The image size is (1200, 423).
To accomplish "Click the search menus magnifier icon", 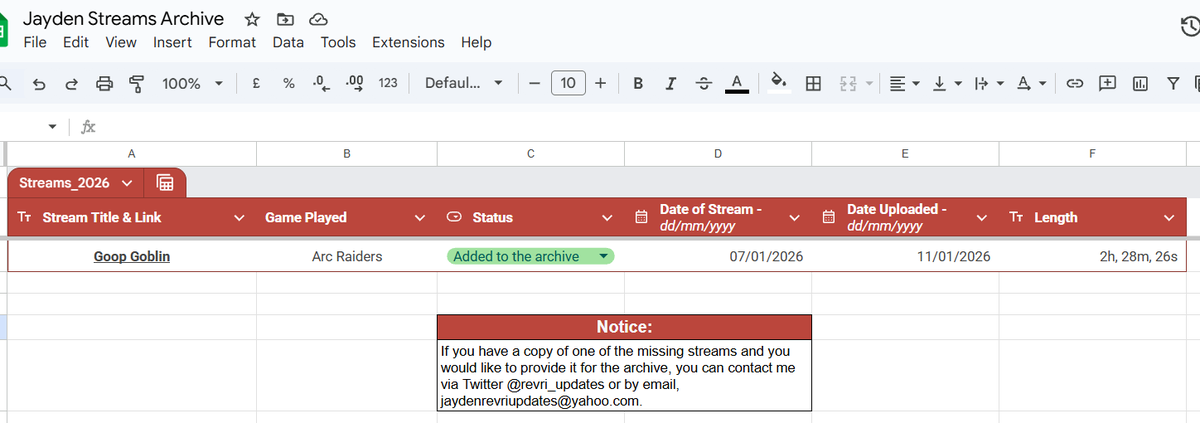I will tap(4, 84).
